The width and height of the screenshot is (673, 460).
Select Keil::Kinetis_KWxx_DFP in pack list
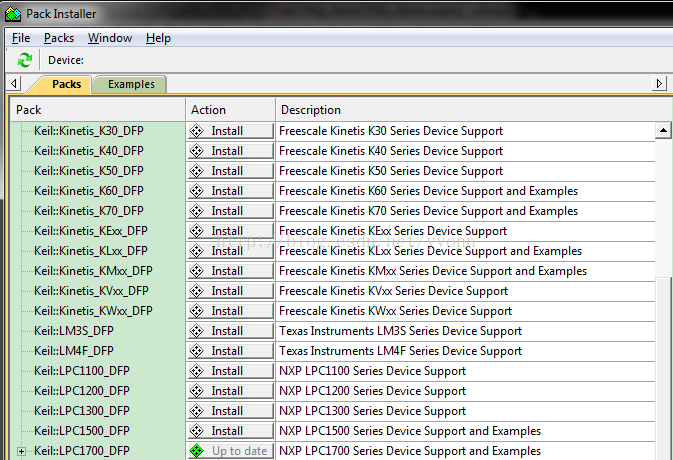[x=94, y=311]
